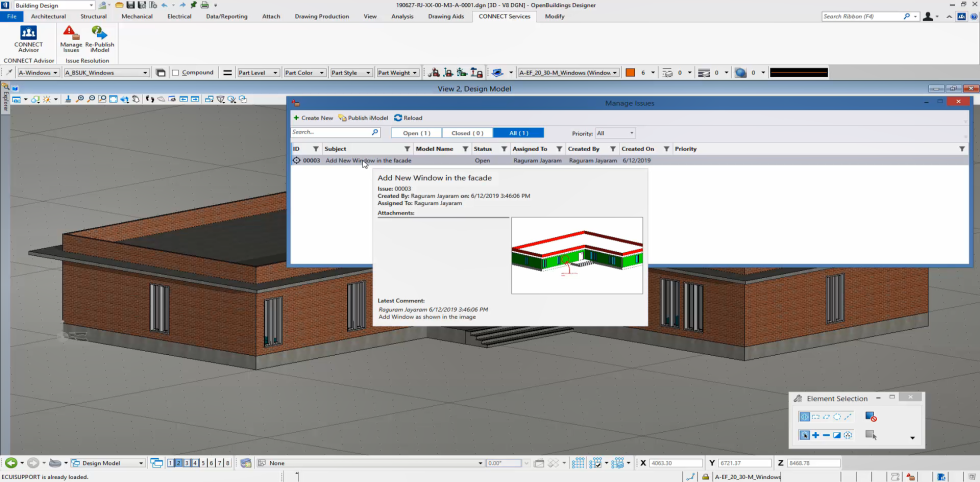Click the black line preview swatch
The image size is (980, 482).
799,73
